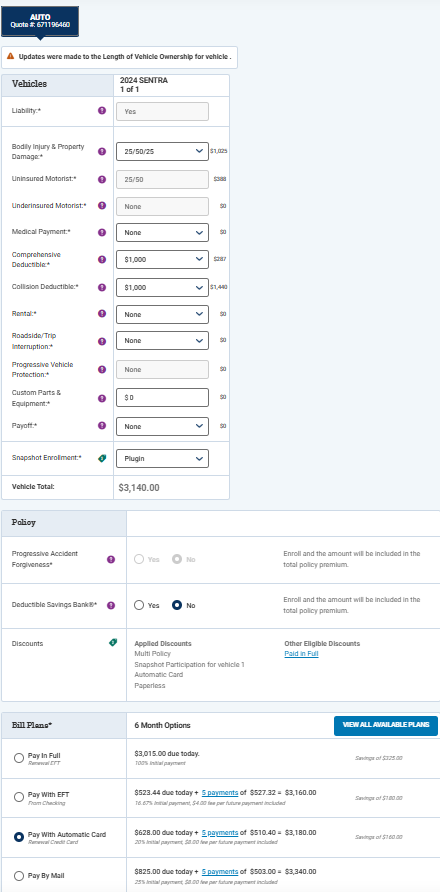This screenshot has width=440, height=892.
Task: Open help icon for Payoff
Action: point(102,425)
